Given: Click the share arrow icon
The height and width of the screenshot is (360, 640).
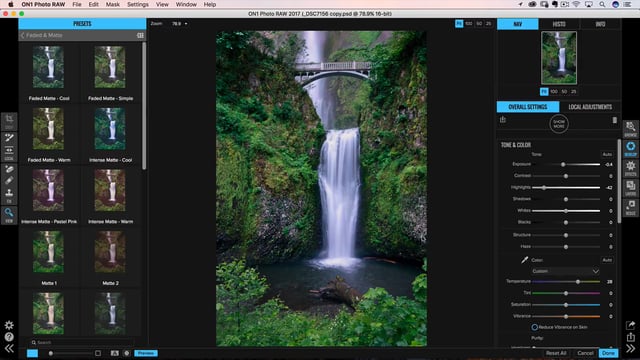Looking at the screenshot, I should pos(631,325).
